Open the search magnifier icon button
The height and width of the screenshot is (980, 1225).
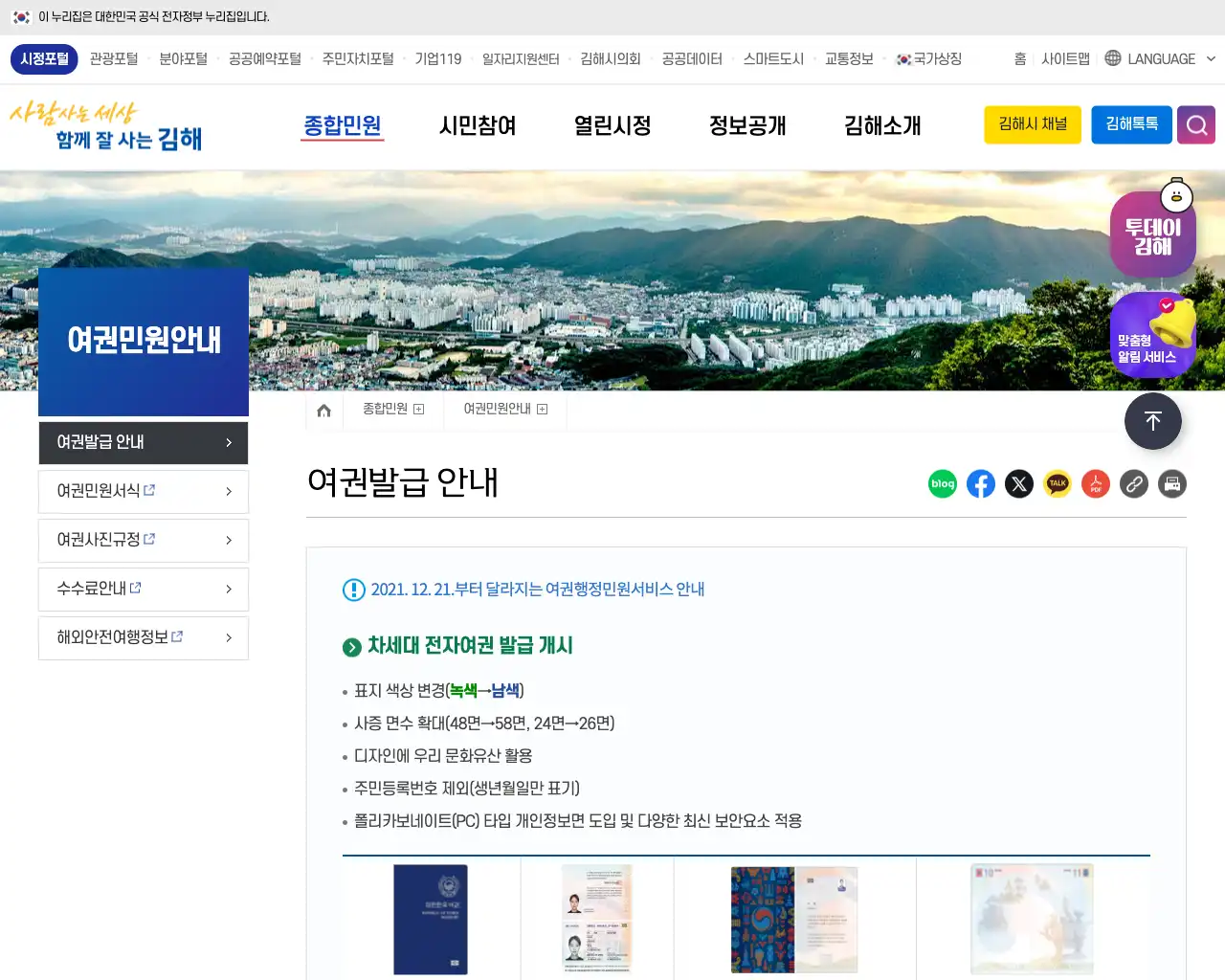tap(1196, 125)
